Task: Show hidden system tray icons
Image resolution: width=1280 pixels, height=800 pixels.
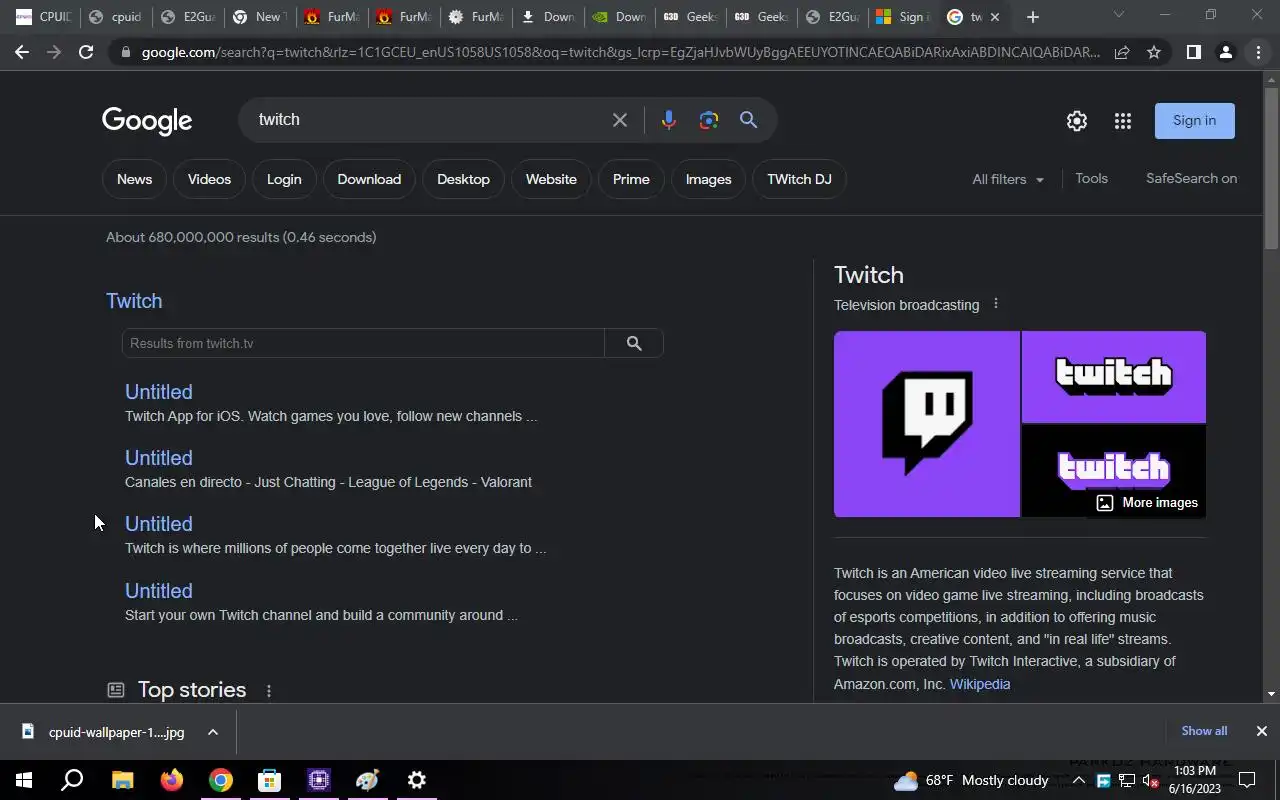Action: pyautogui.click(x=1079, y=780)
